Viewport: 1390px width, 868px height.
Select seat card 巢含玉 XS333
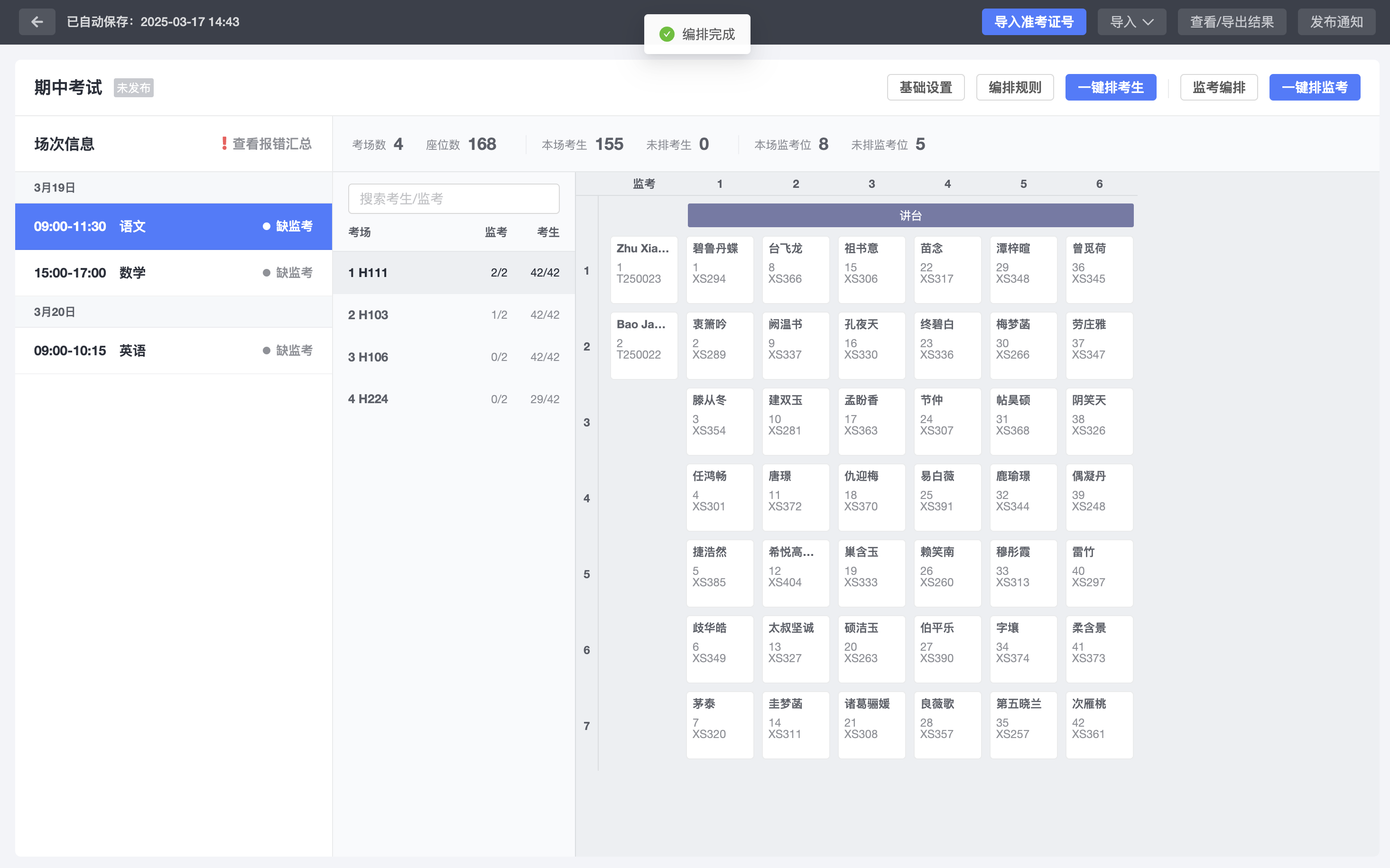pyautogui.click(x=871, y=573)
